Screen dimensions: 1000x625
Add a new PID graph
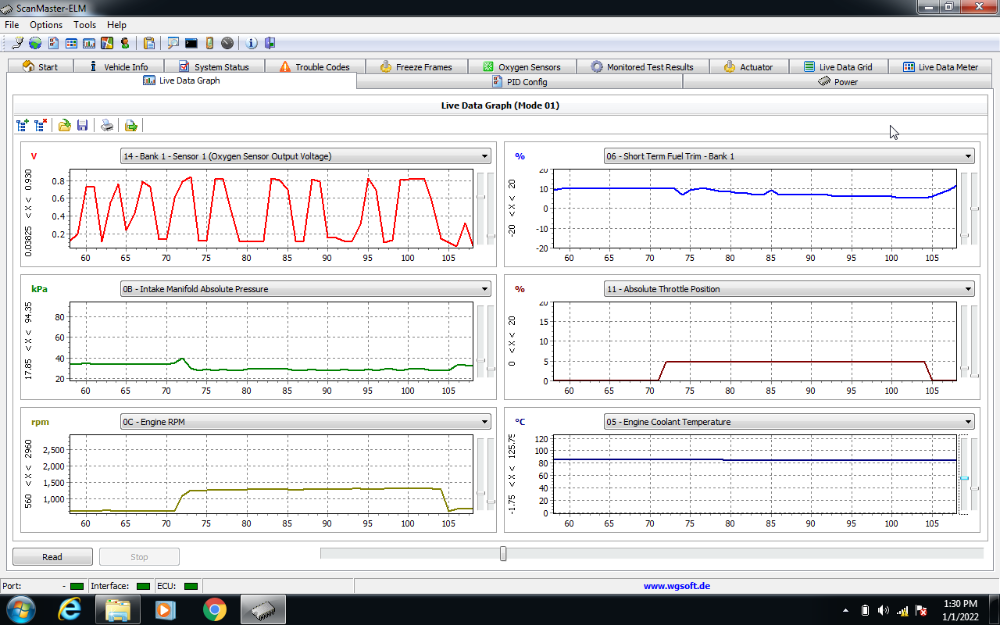(23, 125)
